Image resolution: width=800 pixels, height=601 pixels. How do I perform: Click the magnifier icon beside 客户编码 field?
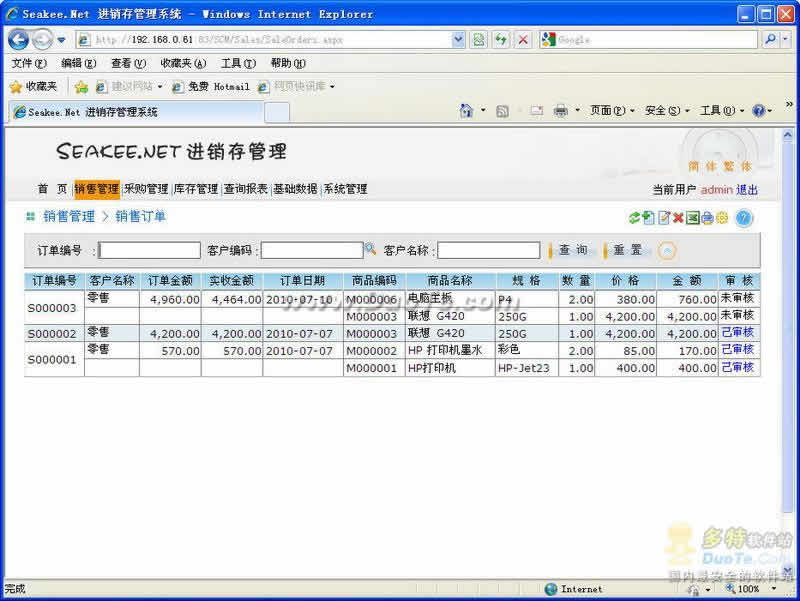[370, 249]
